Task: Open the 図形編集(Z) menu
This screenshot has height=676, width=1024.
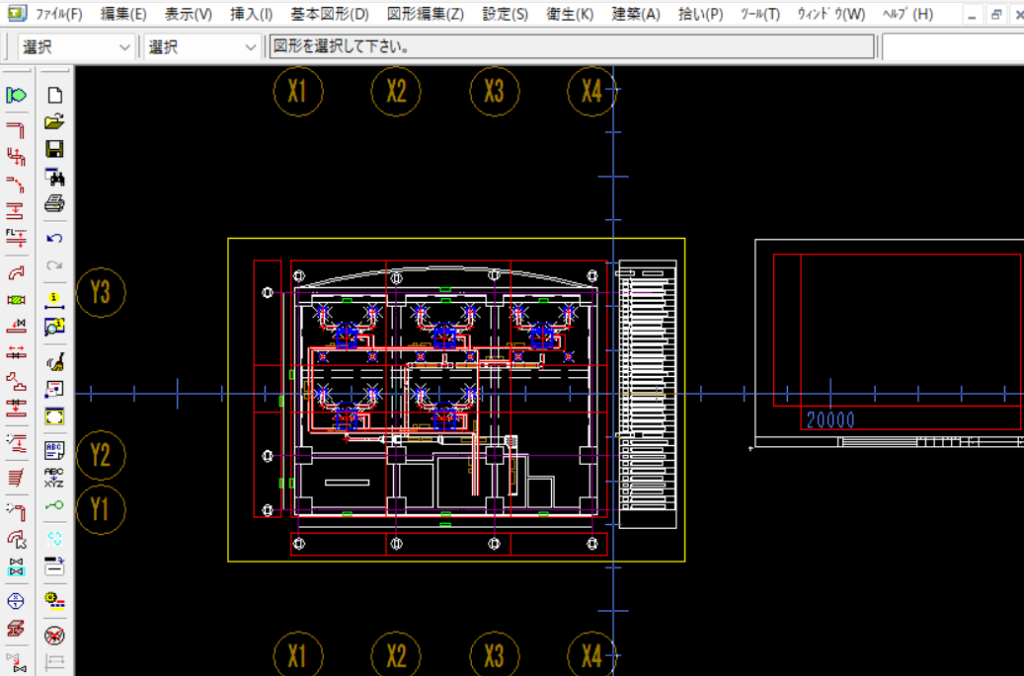Action: [x=425, y=14]
